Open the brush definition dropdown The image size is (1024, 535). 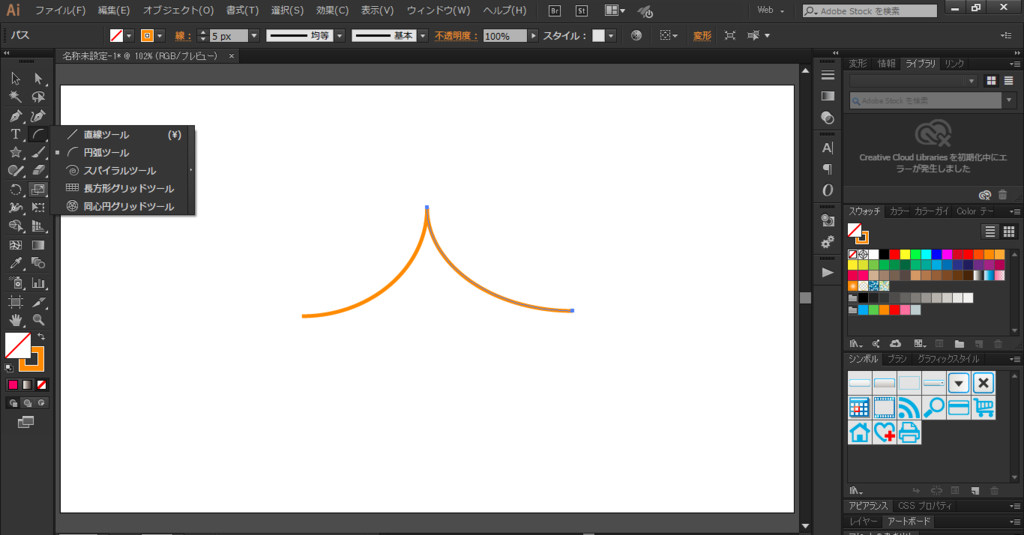tap(423, 36)
